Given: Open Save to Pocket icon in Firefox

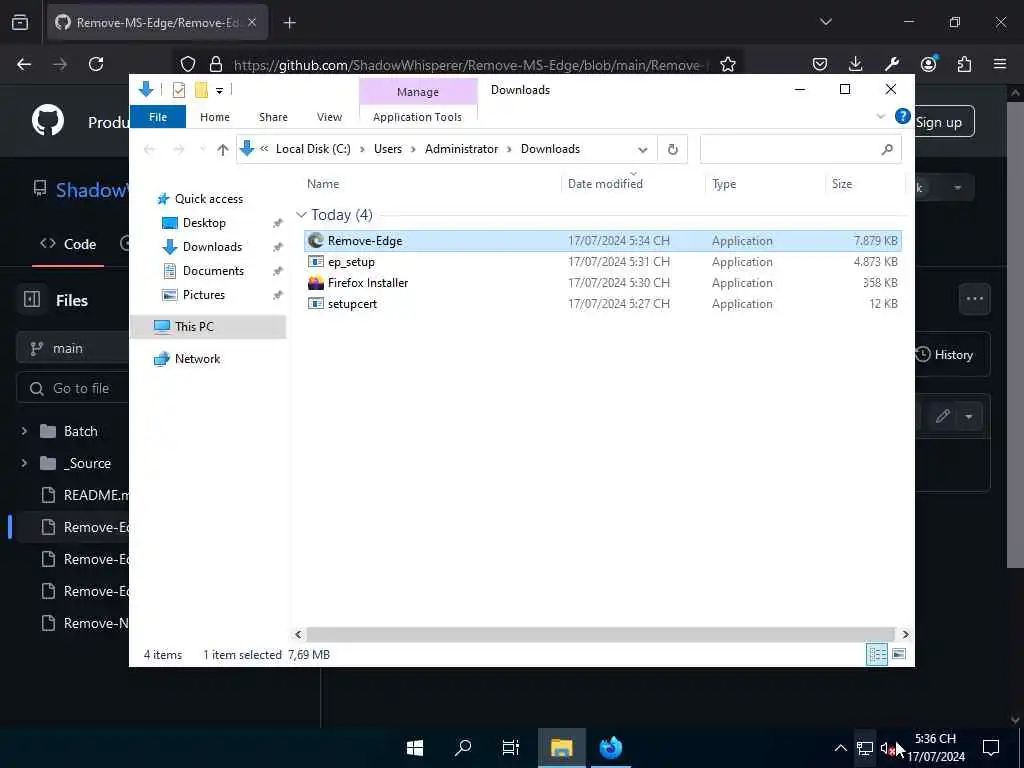Looking at the screenshot, I should pos(820,64).
